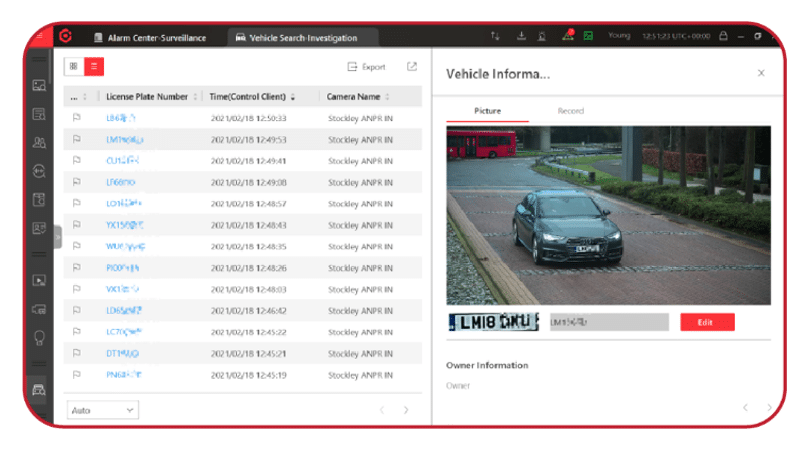Open the playback sidebar icon
The image size is (808, 450).
click(39, 280)
